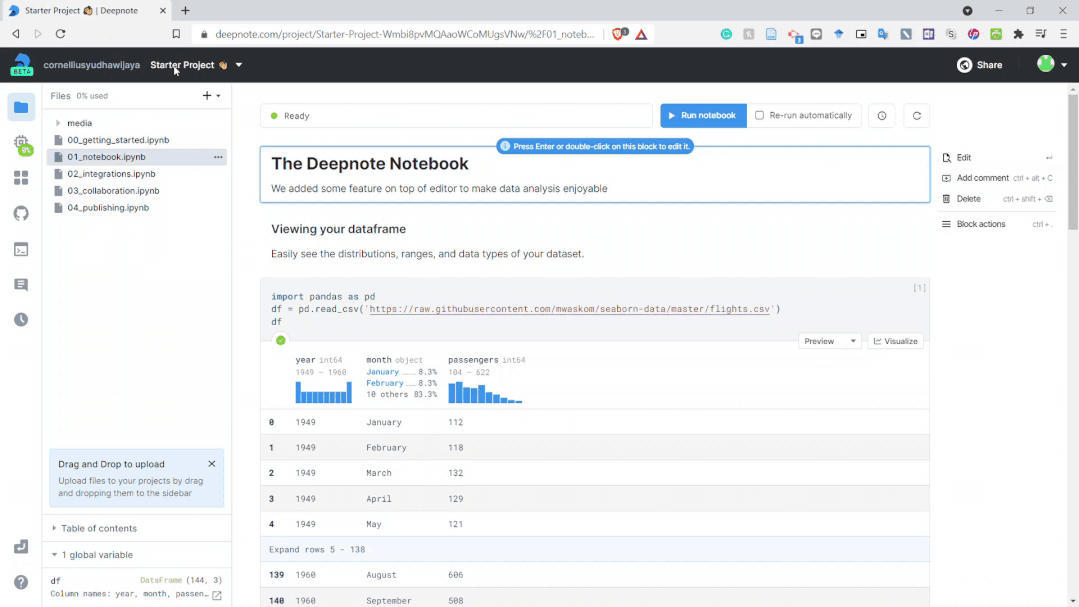Screen dimensions: 1079x607
Task: Toggle the Re-run automatically checkbox
Action: tap(760, 116)
